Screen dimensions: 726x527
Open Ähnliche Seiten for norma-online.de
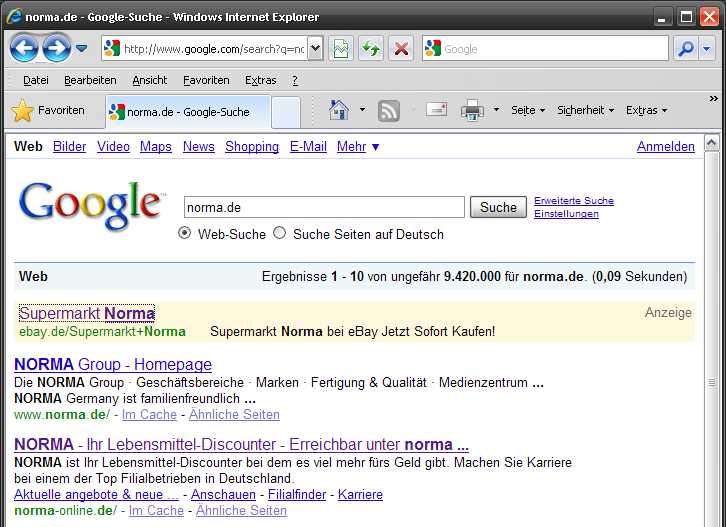(241, 510)
